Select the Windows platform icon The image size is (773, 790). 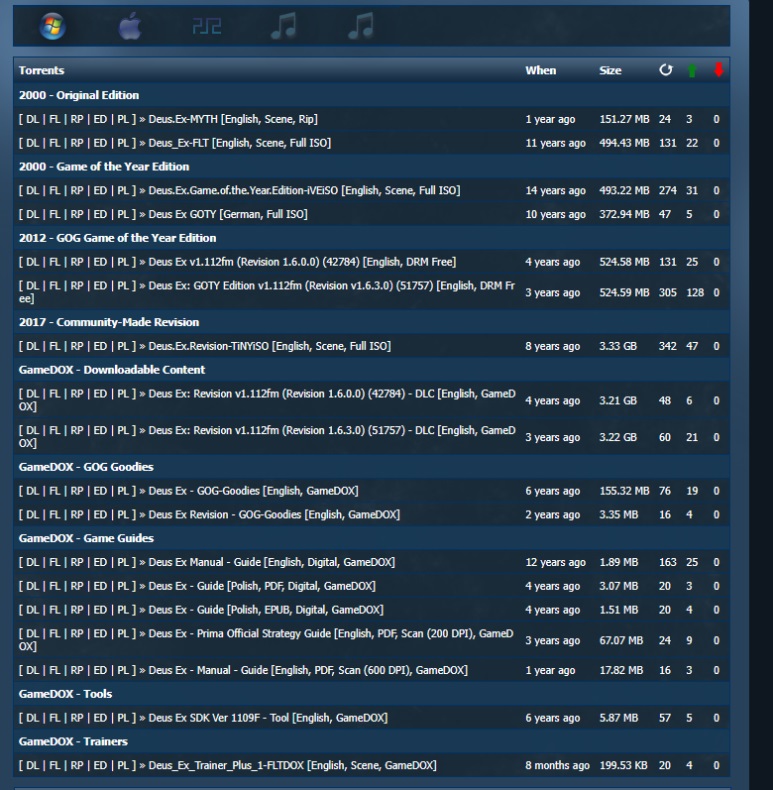(52, 27)
